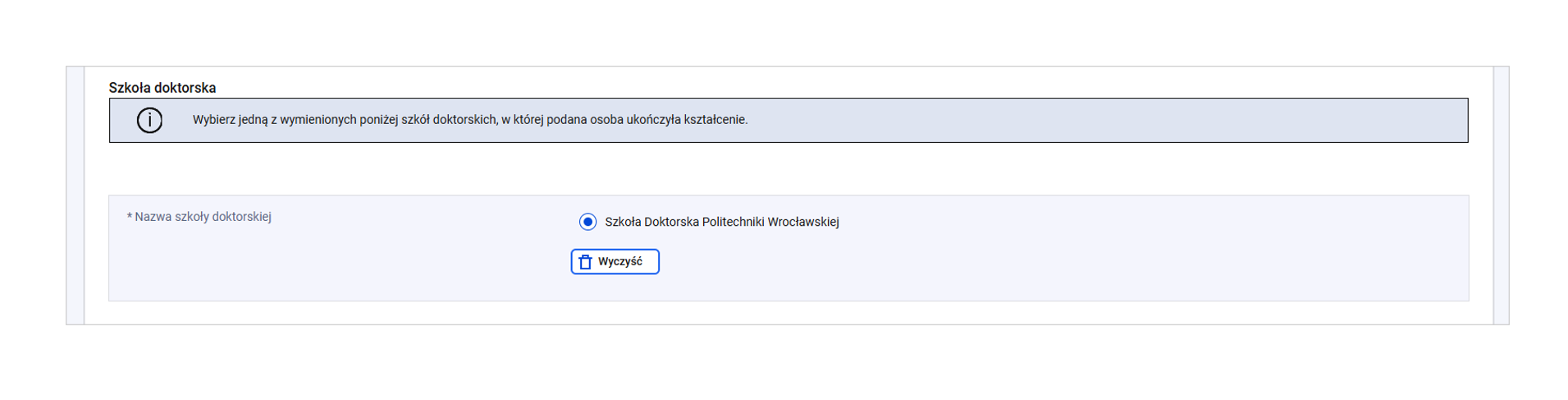Viewport: 1568px width, 400px height.
Task: Click the "Szkoła Doktorska Politechniki Wrocławskiej" option label
Action: pyautogui.click(x=721, y=222)
